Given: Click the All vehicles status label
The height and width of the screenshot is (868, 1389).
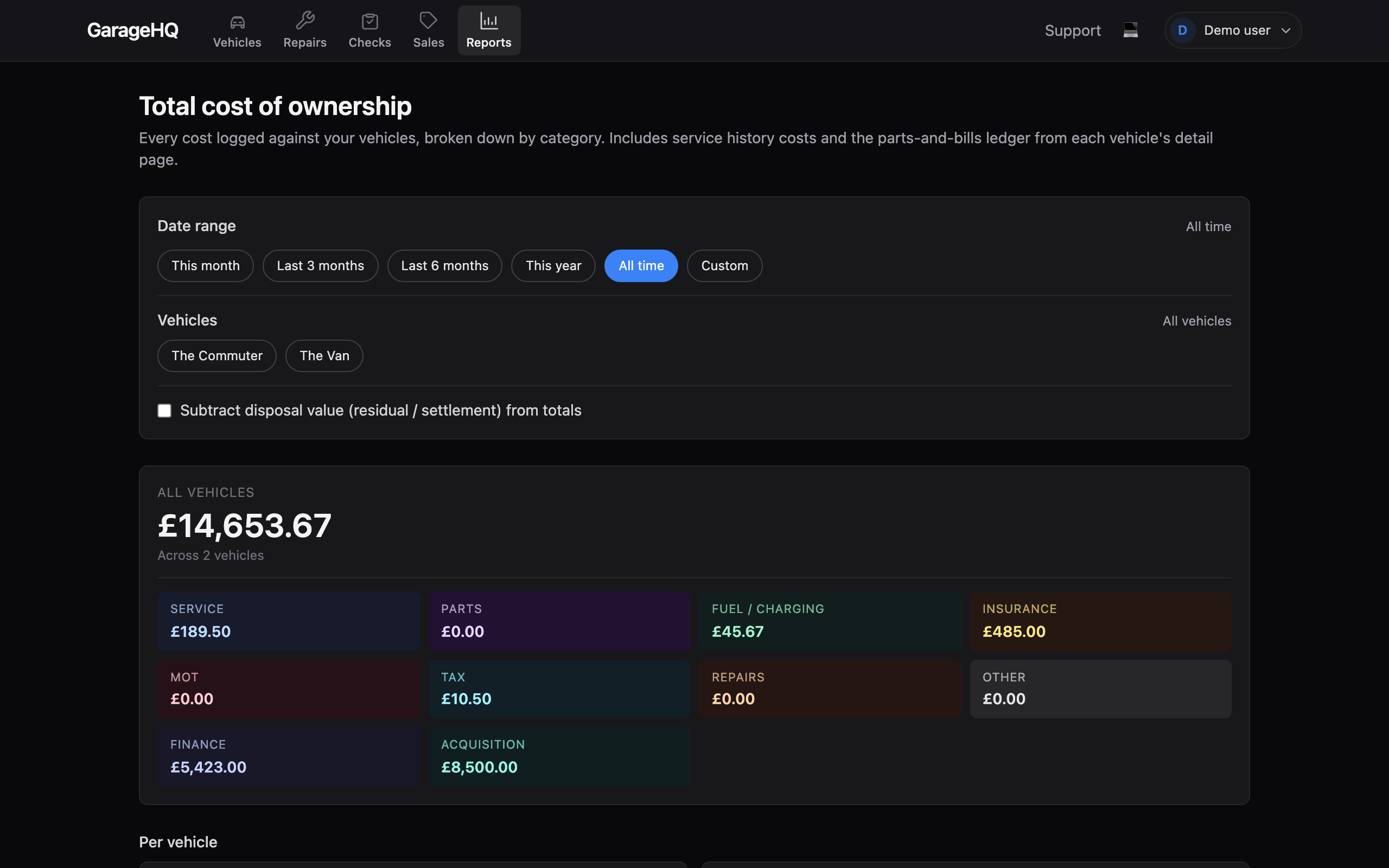Looking at the screenshot, I should click(1197, 321).
